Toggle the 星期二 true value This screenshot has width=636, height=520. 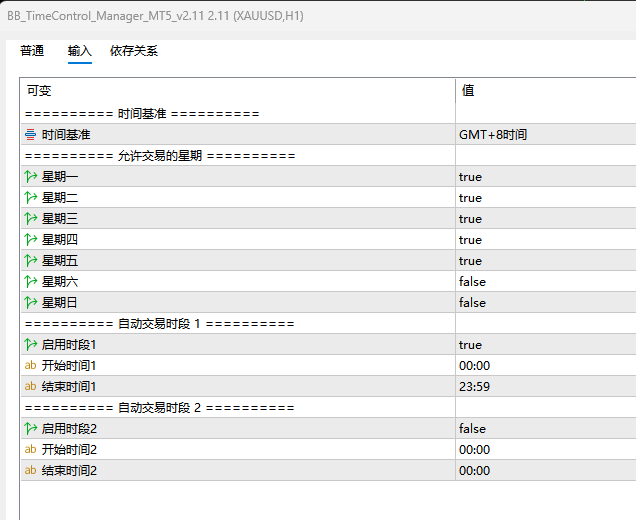click(x=470, y=198)
